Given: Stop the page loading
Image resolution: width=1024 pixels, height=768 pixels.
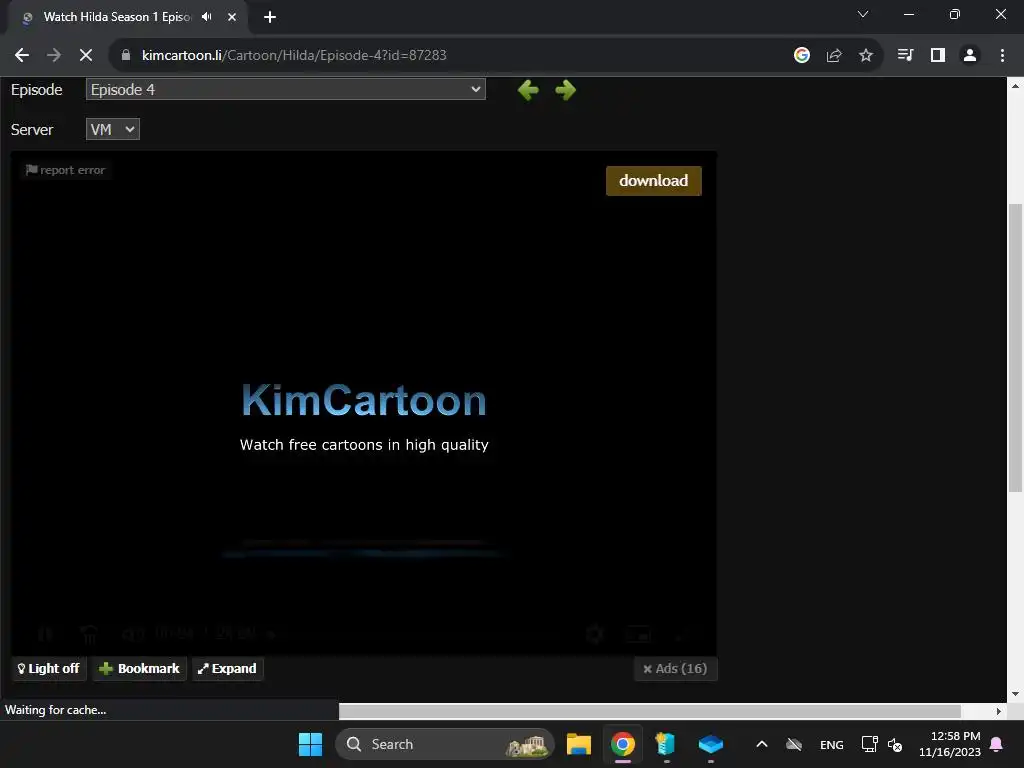Looking at the screenshot, I should click(x=86, y=56).
